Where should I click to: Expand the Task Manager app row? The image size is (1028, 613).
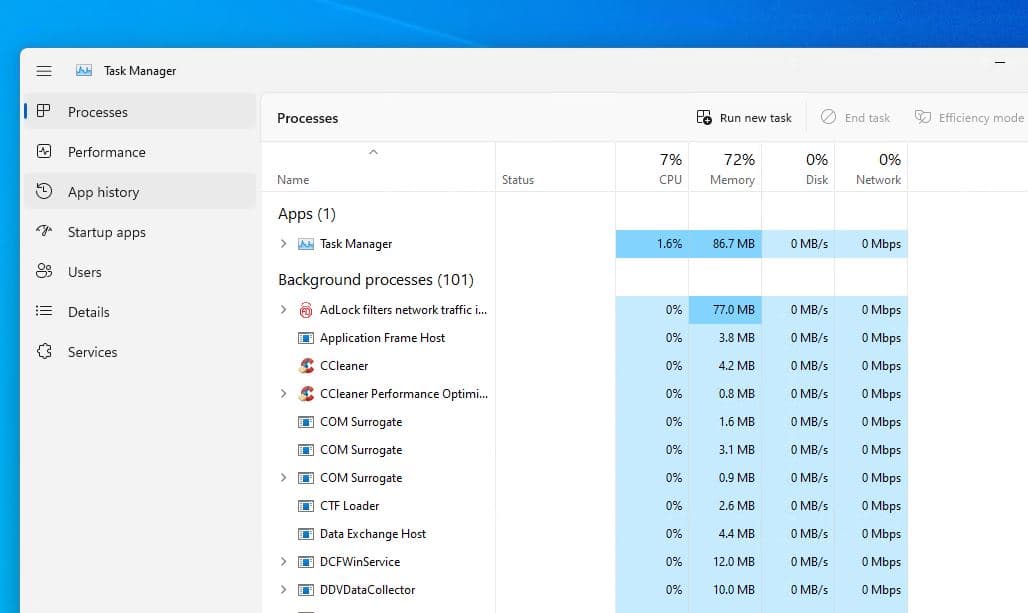[283, 244]
